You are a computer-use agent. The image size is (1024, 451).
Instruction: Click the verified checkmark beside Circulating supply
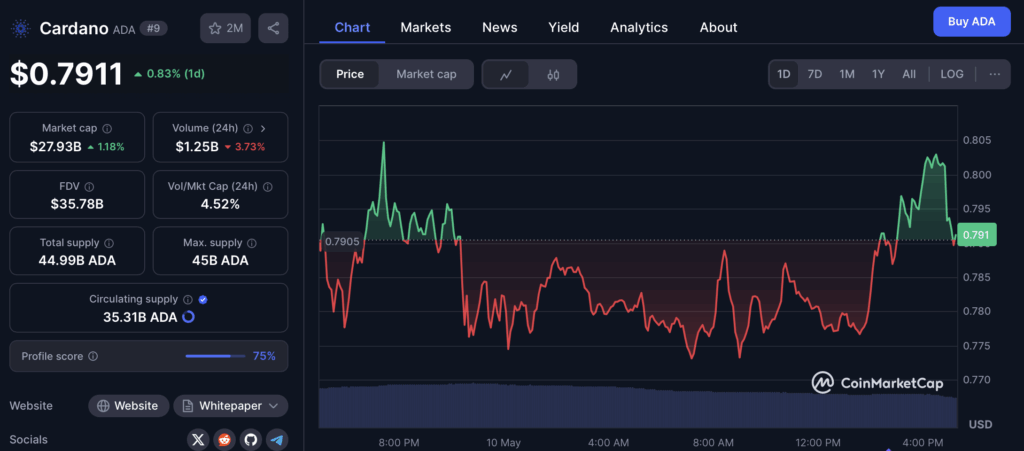[203, 300]
